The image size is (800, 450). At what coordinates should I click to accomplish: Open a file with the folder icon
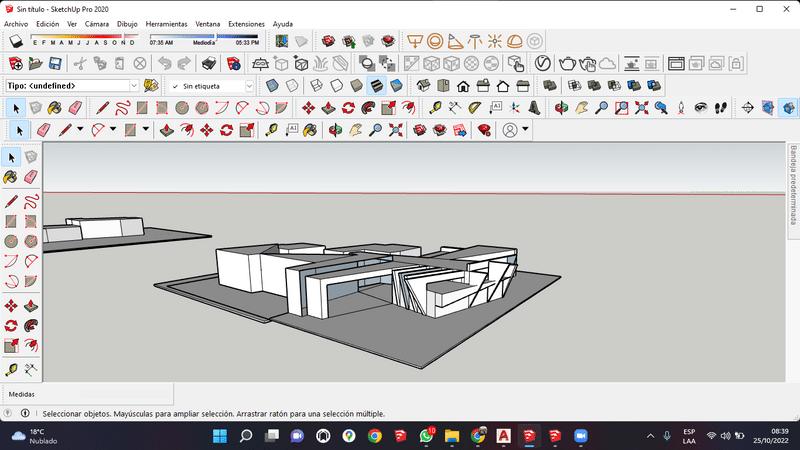pyautogui.click(x=36, y=64)
